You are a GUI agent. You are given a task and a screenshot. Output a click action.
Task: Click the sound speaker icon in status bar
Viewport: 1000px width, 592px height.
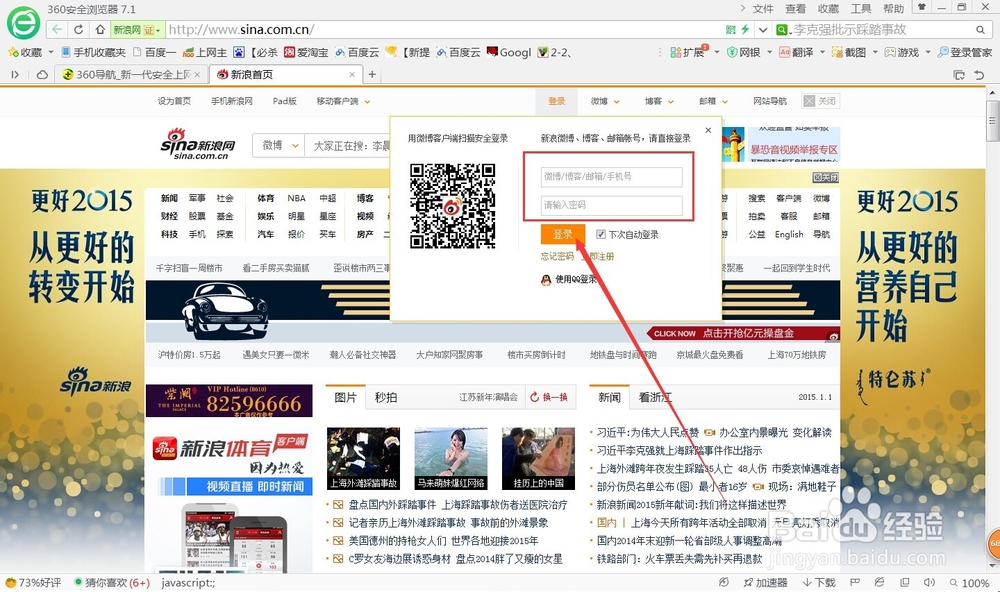click(929, 582)
